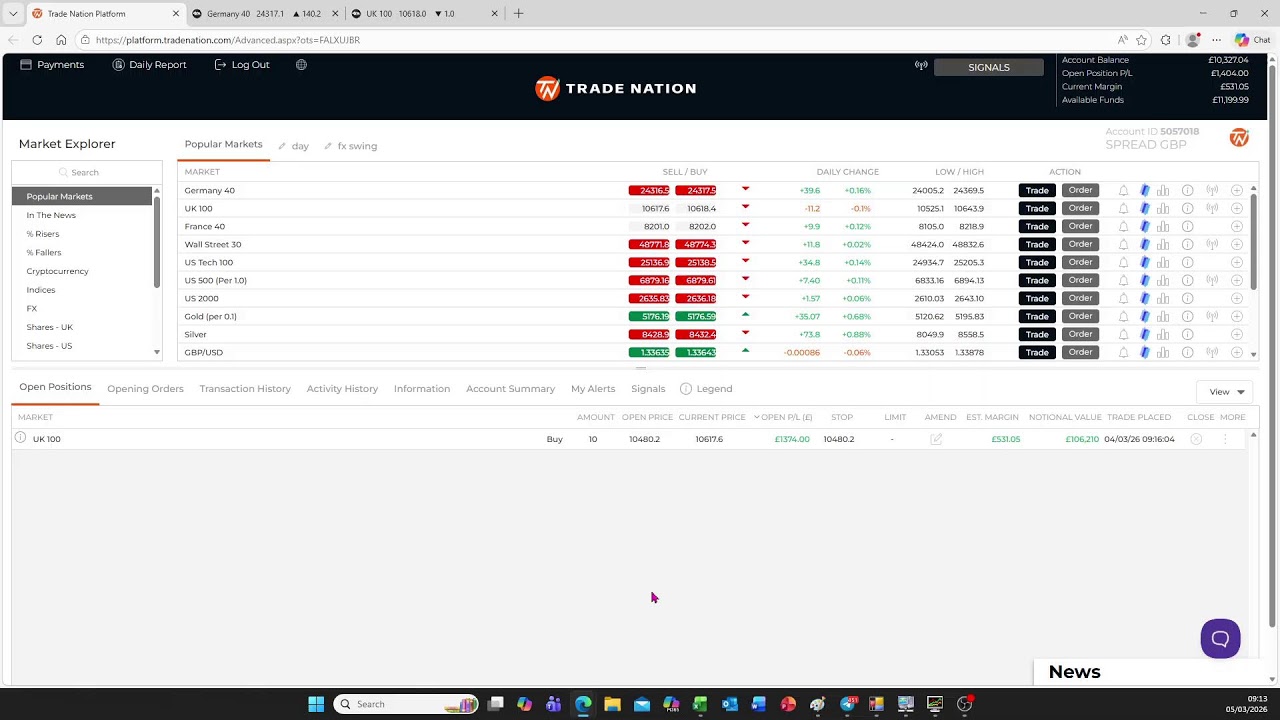Open signals antenna icon for Wall Street 30
The height and width of the screenshot is (720, 1280).
[x=1212, y=244]
